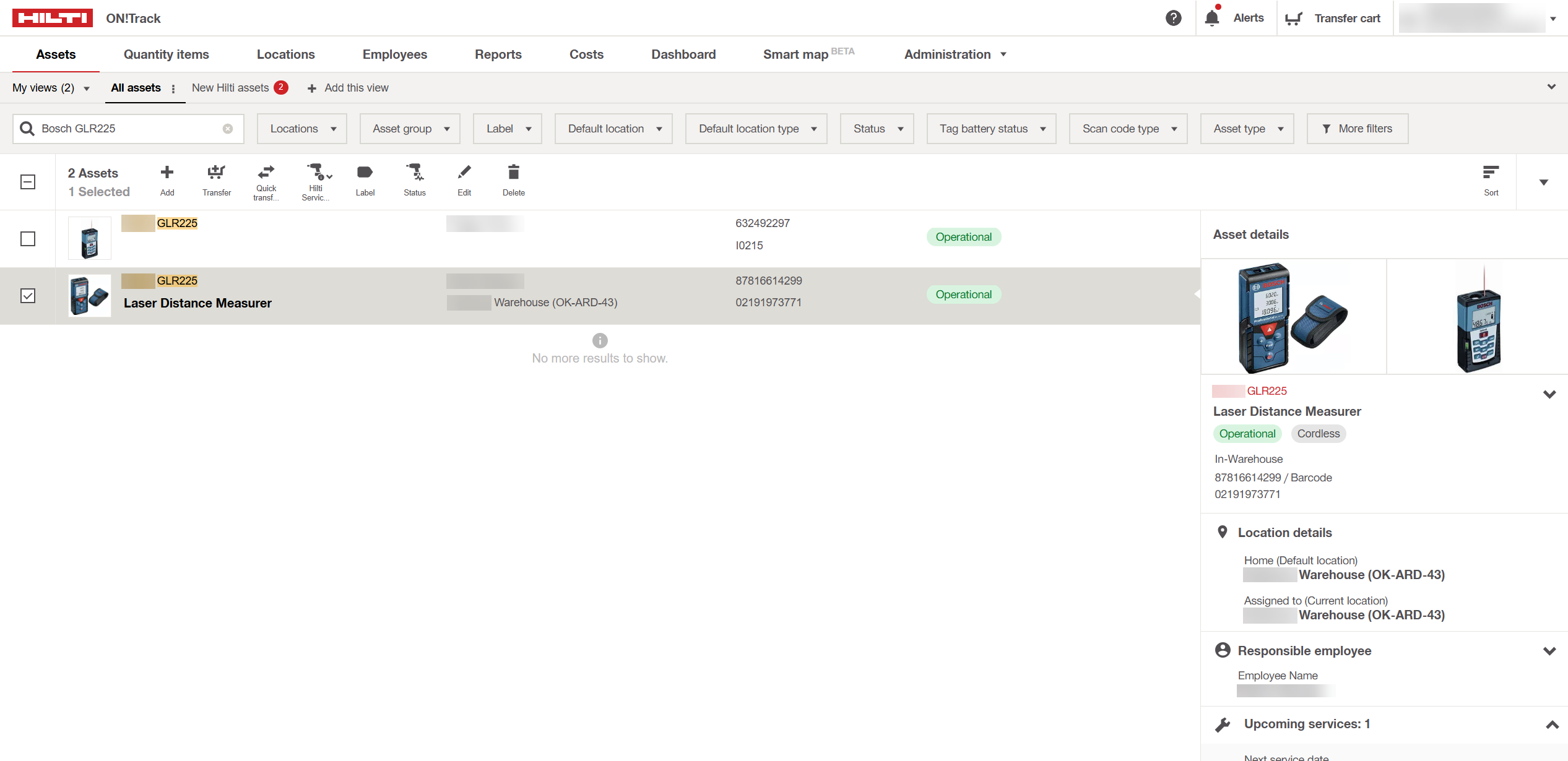1568x761 pixels.
Task: Open the Status filter dropdown
Action: [877, 129]
